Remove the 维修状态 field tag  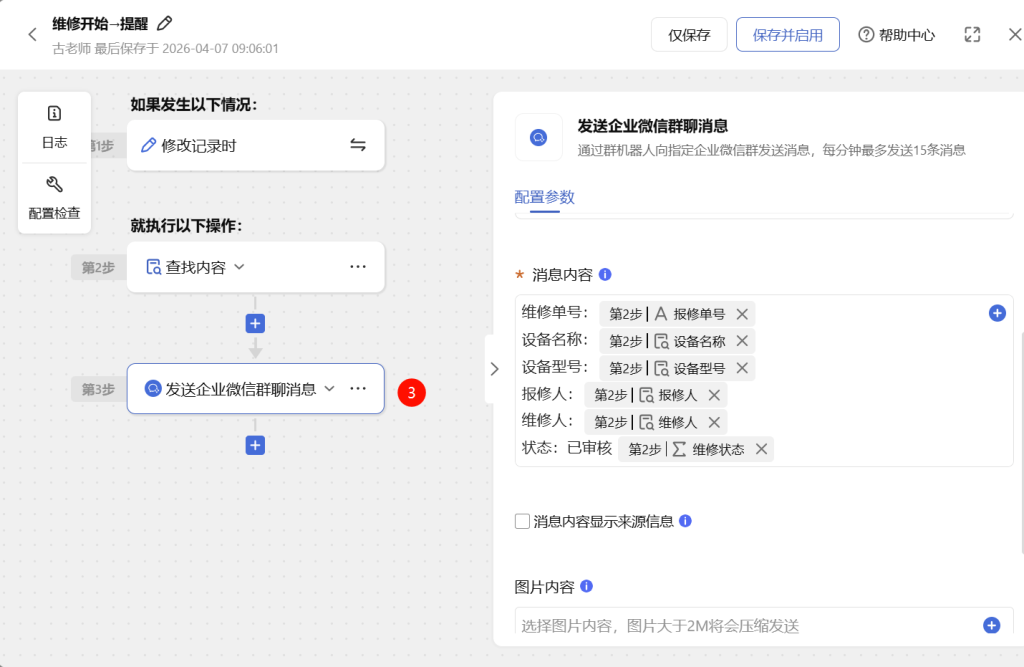pyautogui.click(x=761, y=449)
